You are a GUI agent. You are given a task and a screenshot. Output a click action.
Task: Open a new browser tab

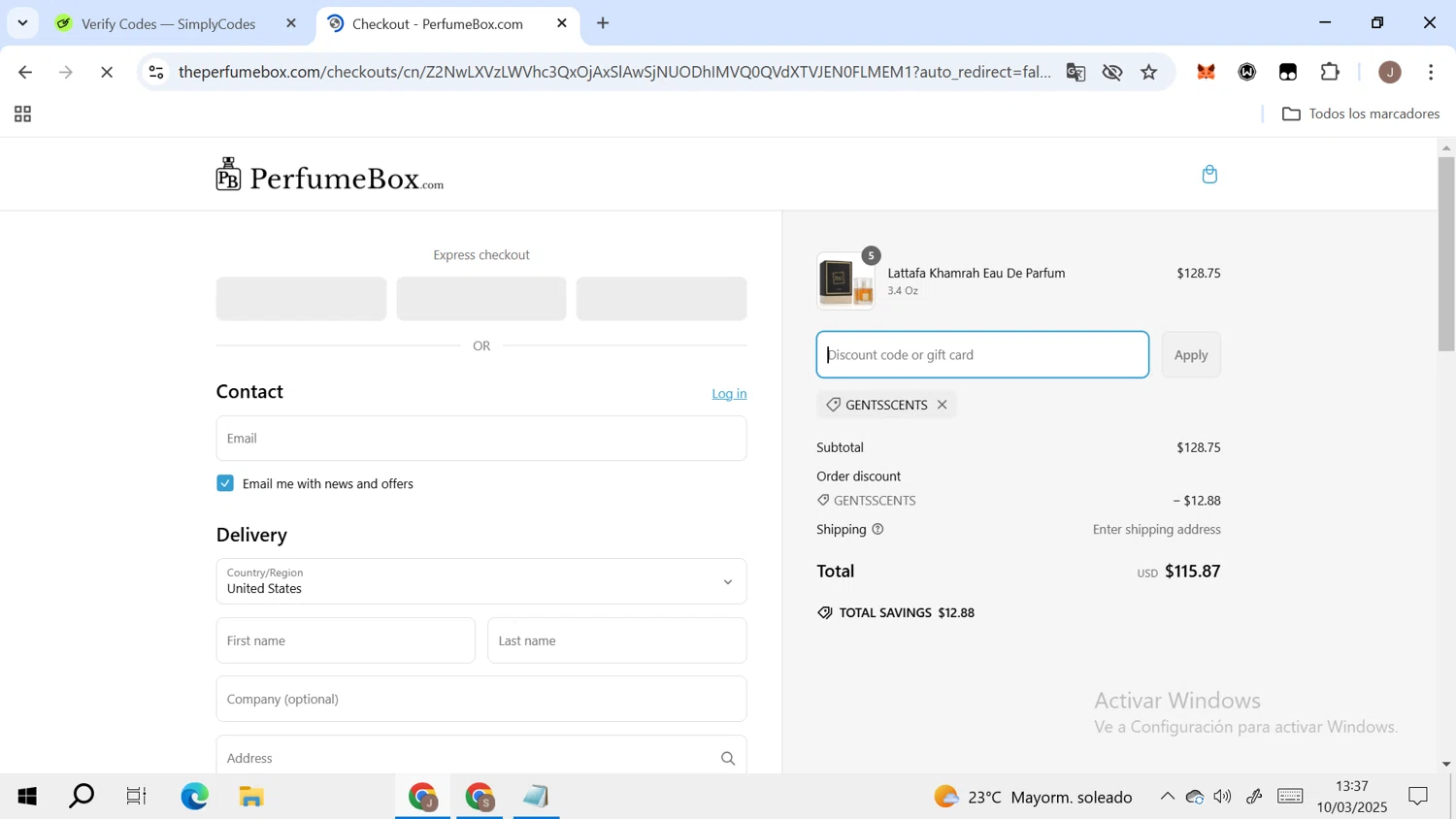tap(603, 23)
